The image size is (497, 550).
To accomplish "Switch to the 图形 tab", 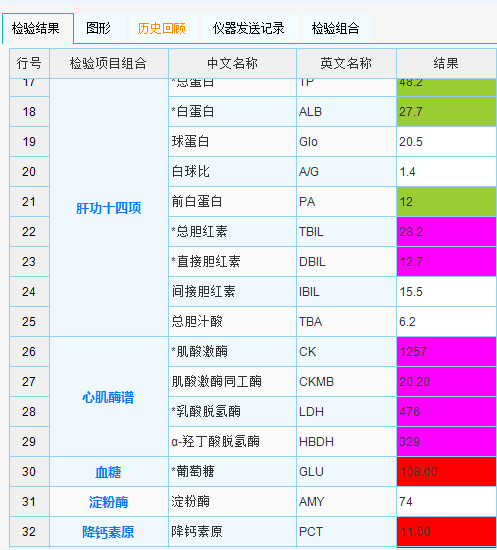I will click(x=99, y=28).
